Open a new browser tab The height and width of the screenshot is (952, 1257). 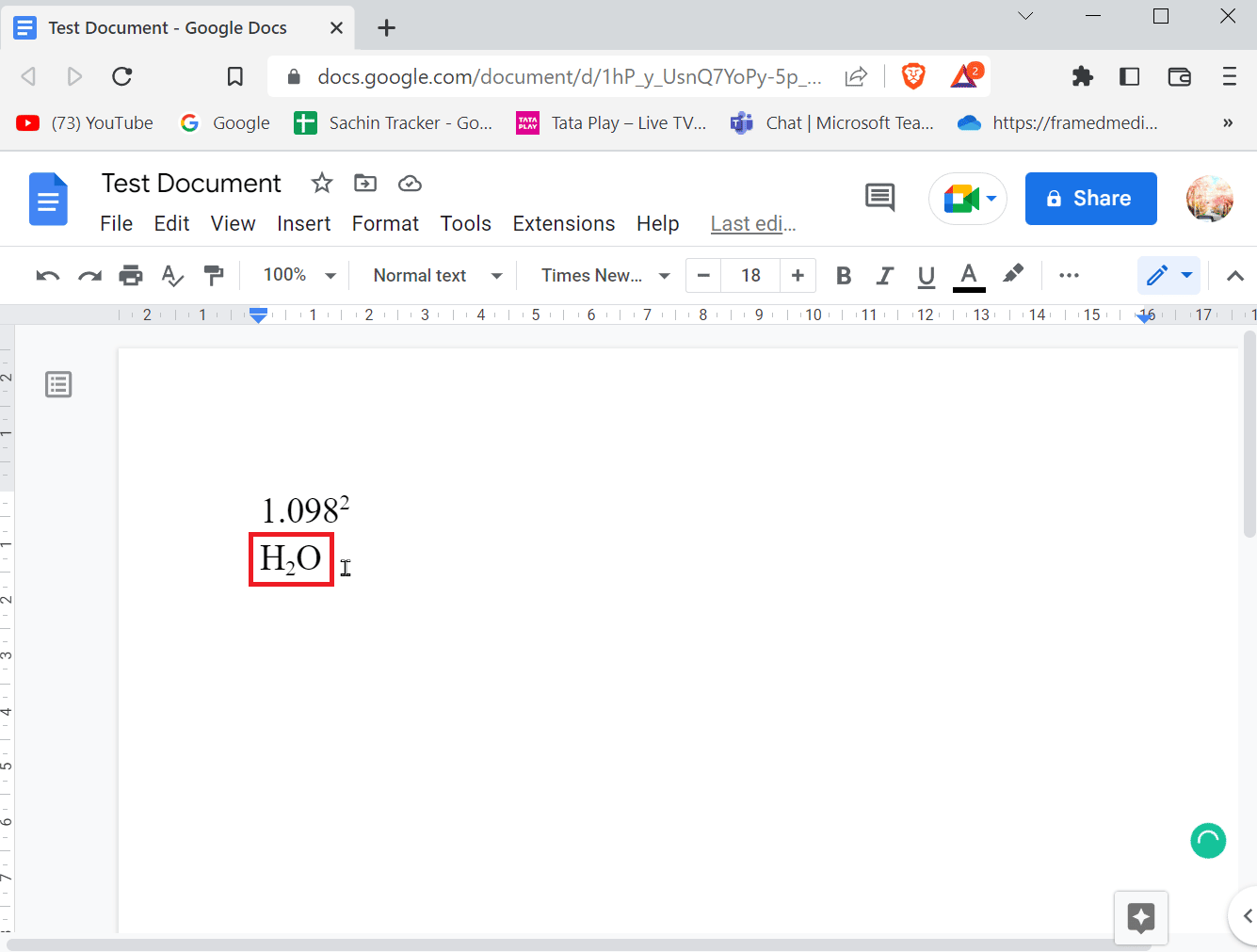pyautogui.click(x=386, y=28)
